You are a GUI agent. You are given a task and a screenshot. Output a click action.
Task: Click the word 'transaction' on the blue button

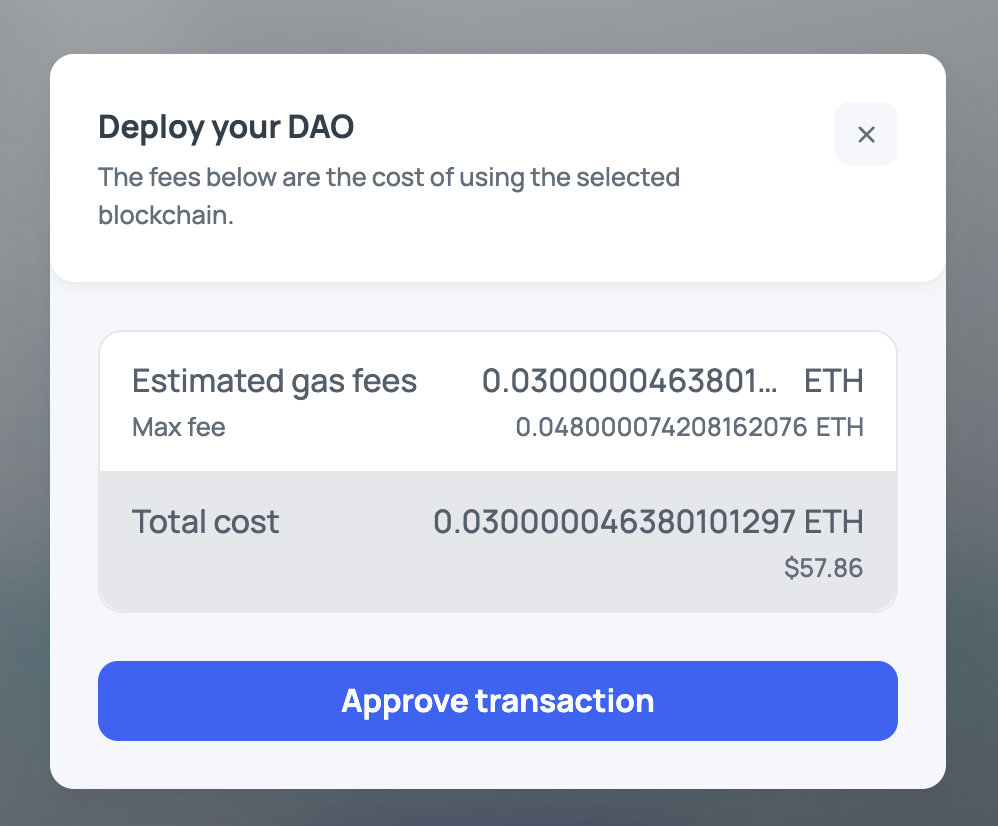tap(564, 701)
